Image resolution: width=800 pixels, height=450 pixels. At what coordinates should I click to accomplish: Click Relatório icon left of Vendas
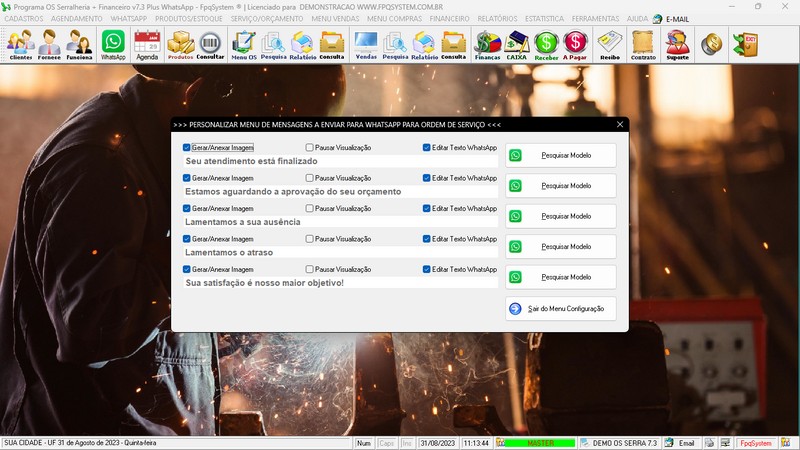(x=303, y=45)
